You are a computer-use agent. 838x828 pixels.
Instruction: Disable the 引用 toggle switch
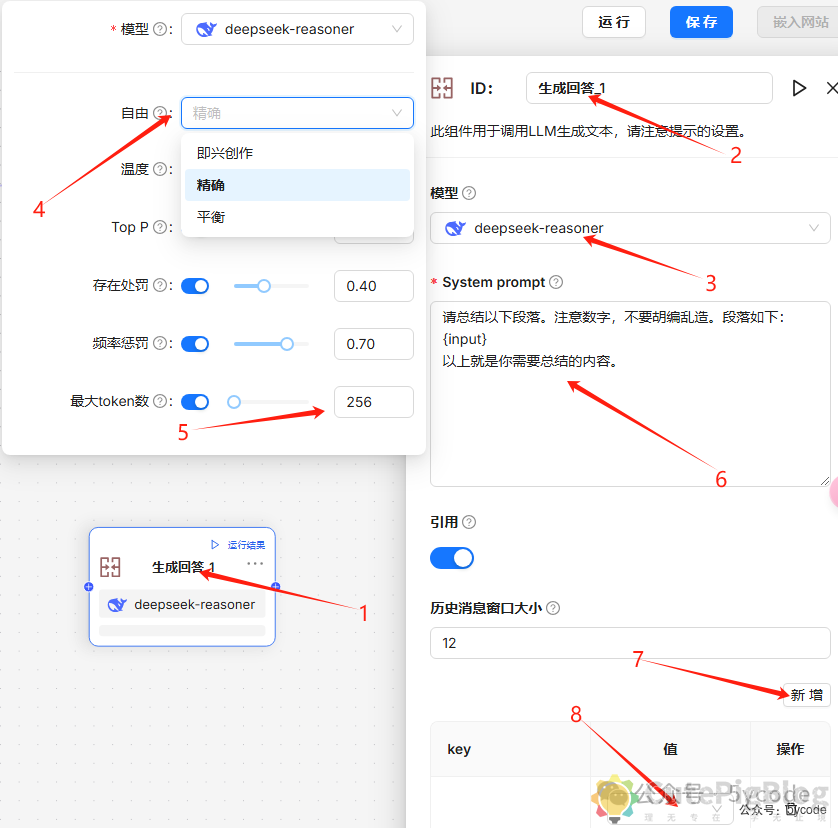[x=452, y=557]
